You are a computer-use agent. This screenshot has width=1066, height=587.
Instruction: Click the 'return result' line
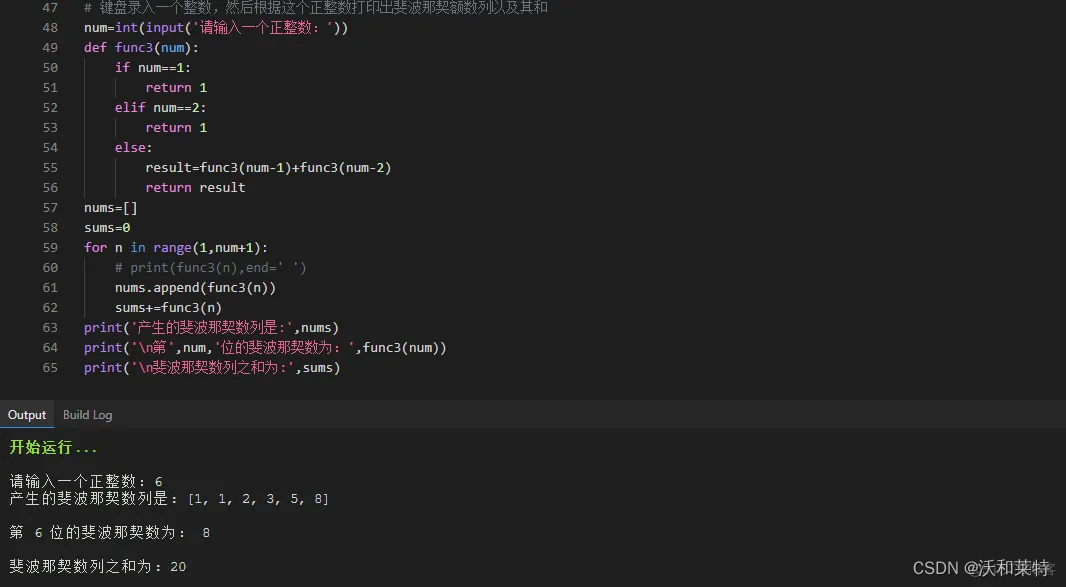point(195,187)
